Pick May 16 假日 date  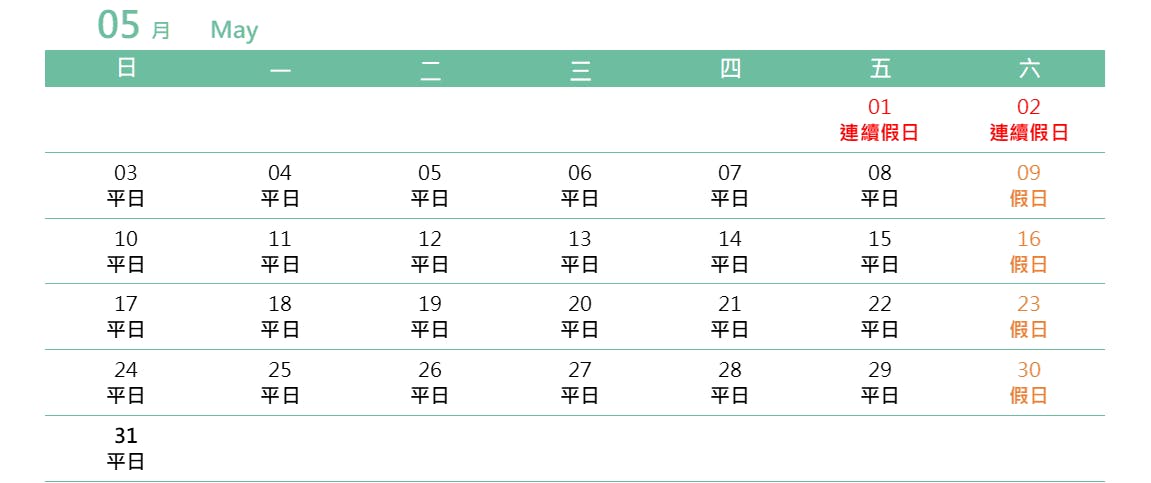tap(1029, 251)
